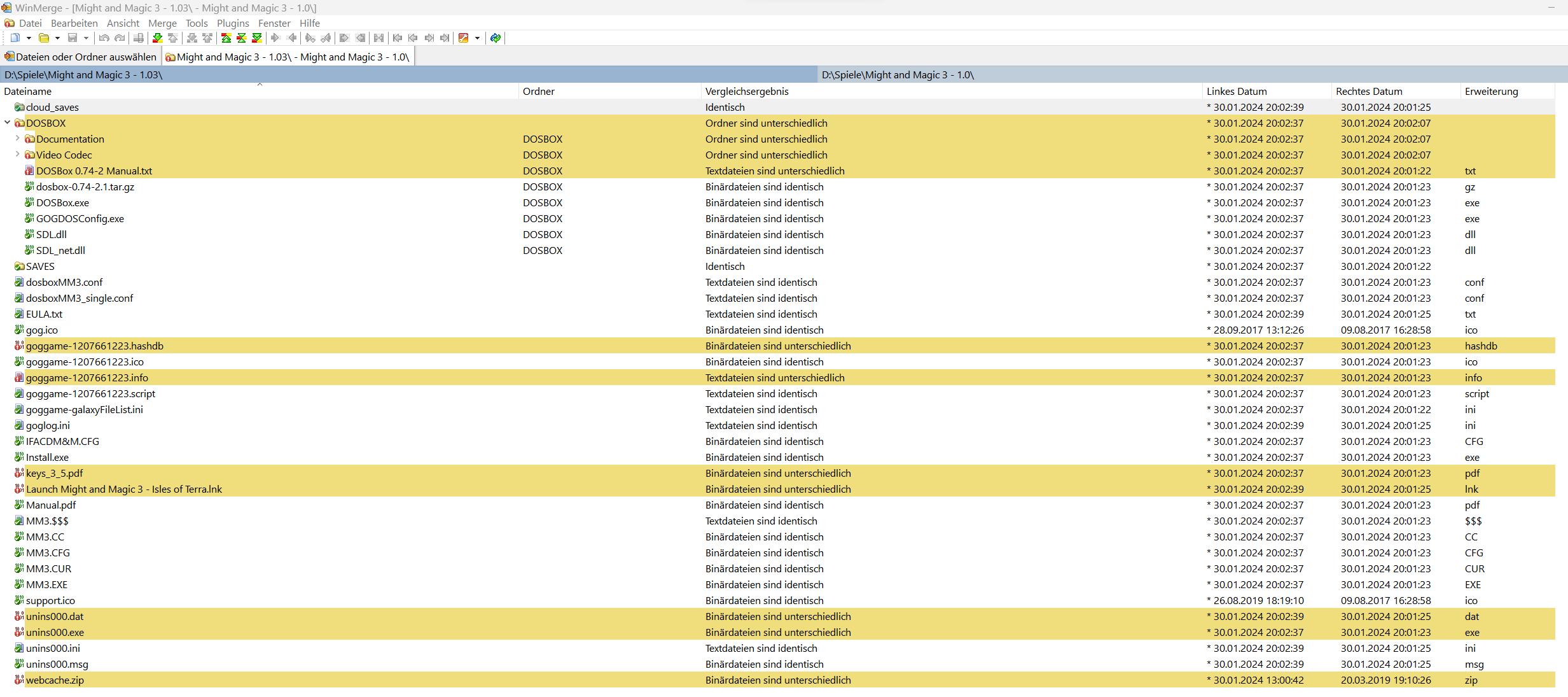
Task: Click Copy all to right icon
Action: point(343,38)
